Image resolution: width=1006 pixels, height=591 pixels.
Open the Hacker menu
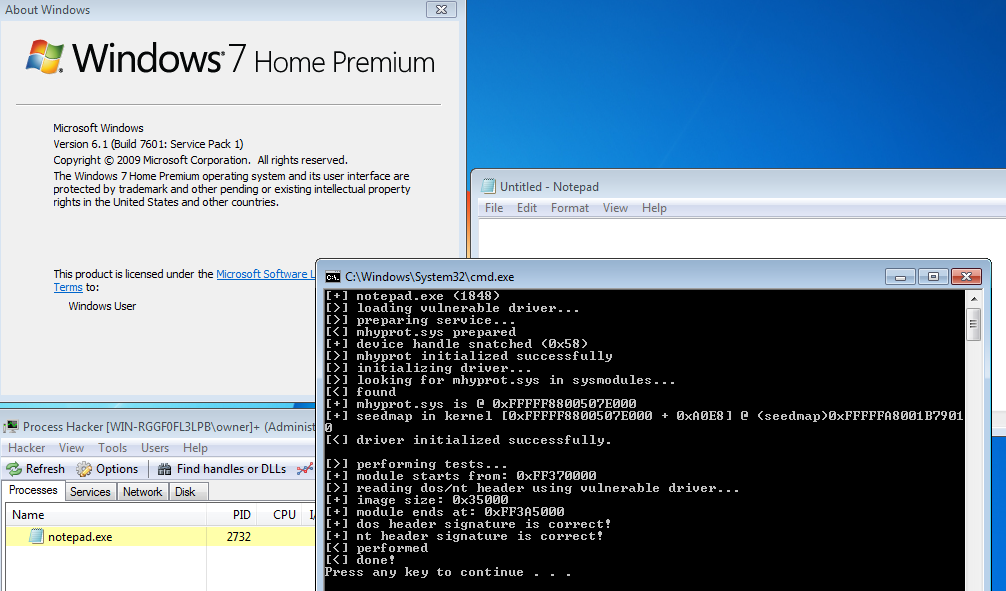click(x=26, y=448)
